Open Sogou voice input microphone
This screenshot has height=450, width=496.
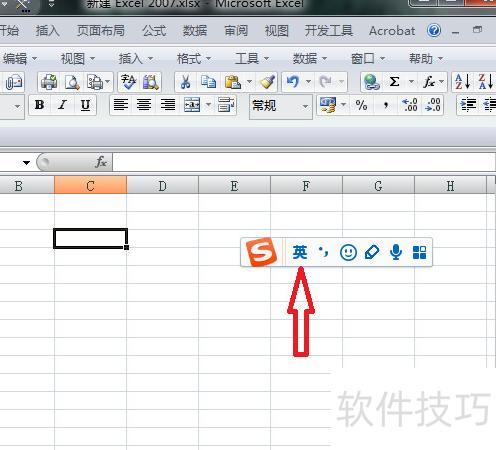pyautogui.click(x=396, y=252)
